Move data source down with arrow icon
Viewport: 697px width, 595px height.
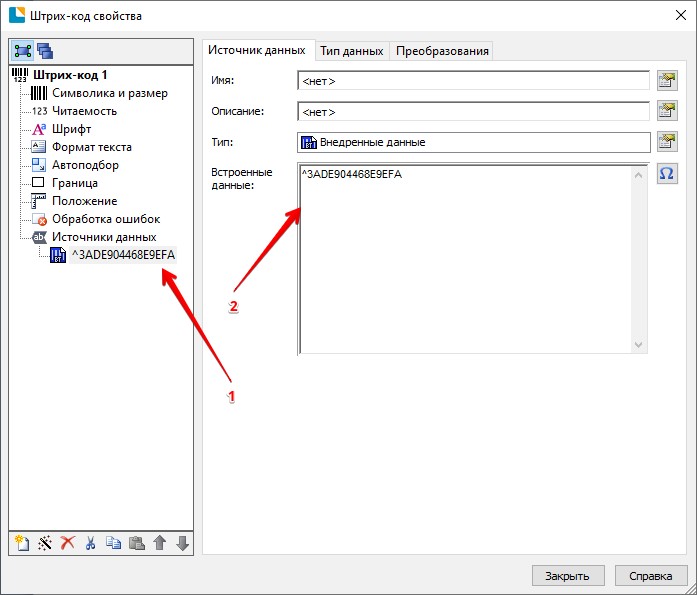click(x=182, y=543)
